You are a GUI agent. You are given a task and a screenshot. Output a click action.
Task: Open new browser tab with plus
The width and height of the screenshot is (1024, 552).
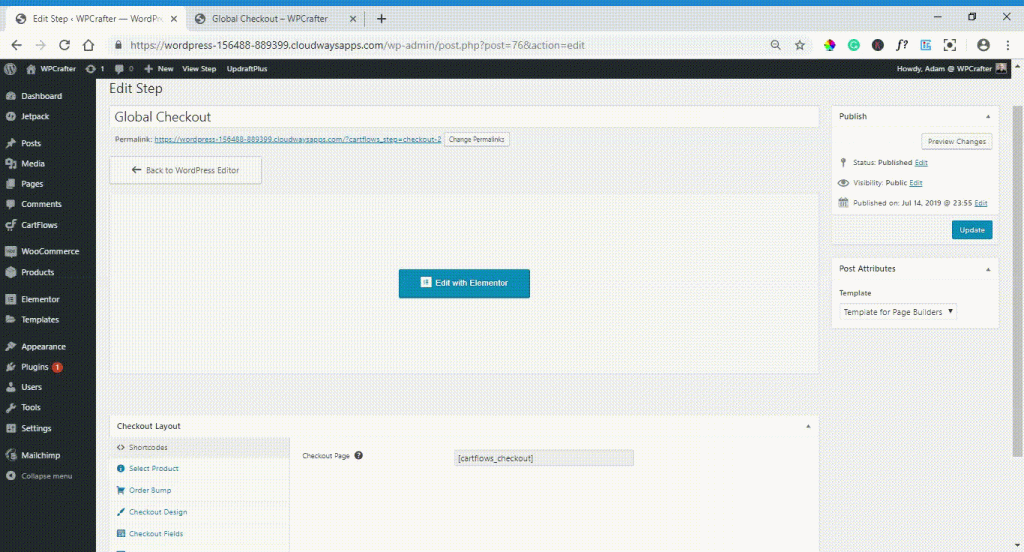coord(381,19)
